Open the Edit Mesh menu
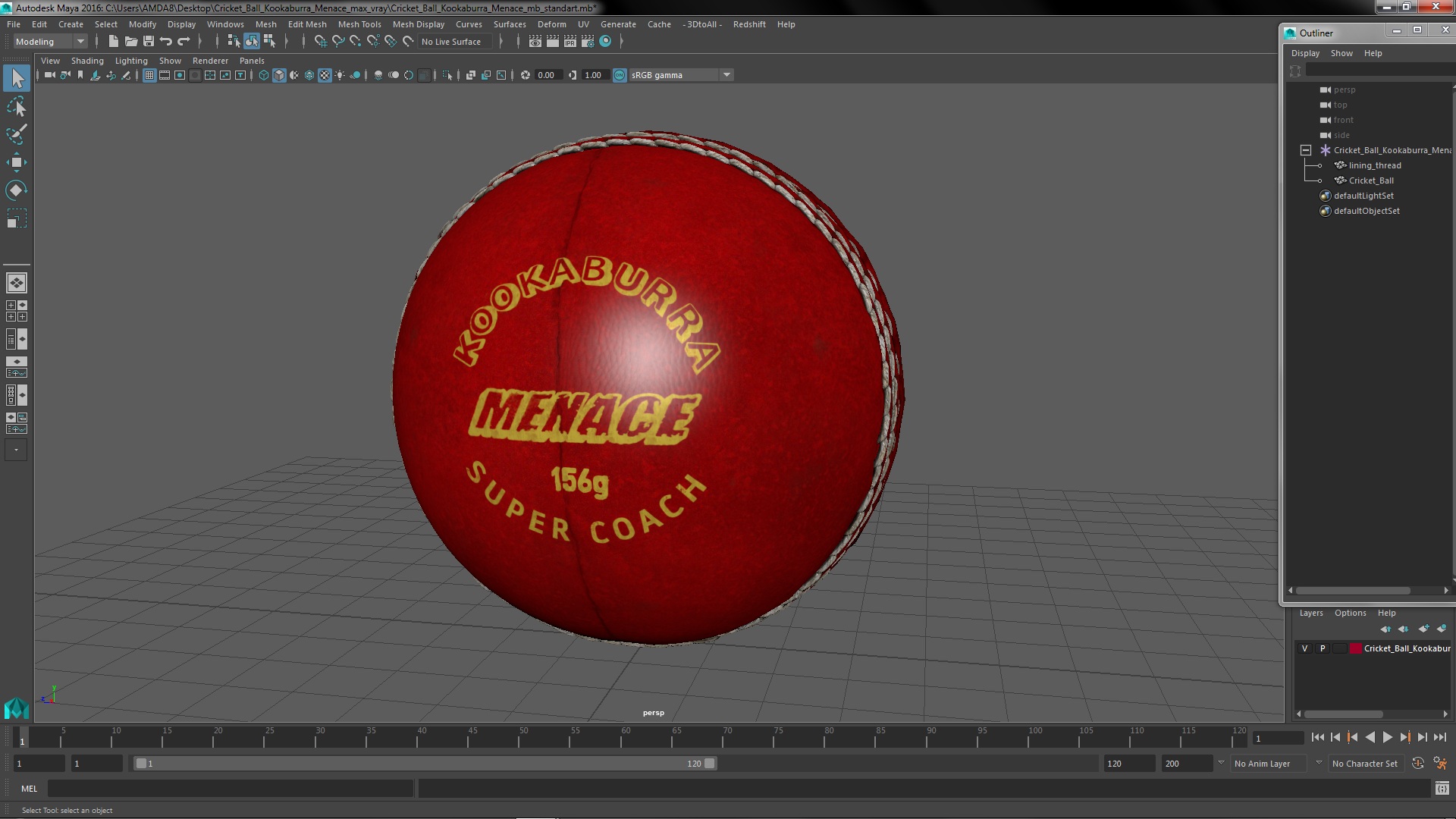This screenshot has height=819, width=1456. (x=307, y=24)
